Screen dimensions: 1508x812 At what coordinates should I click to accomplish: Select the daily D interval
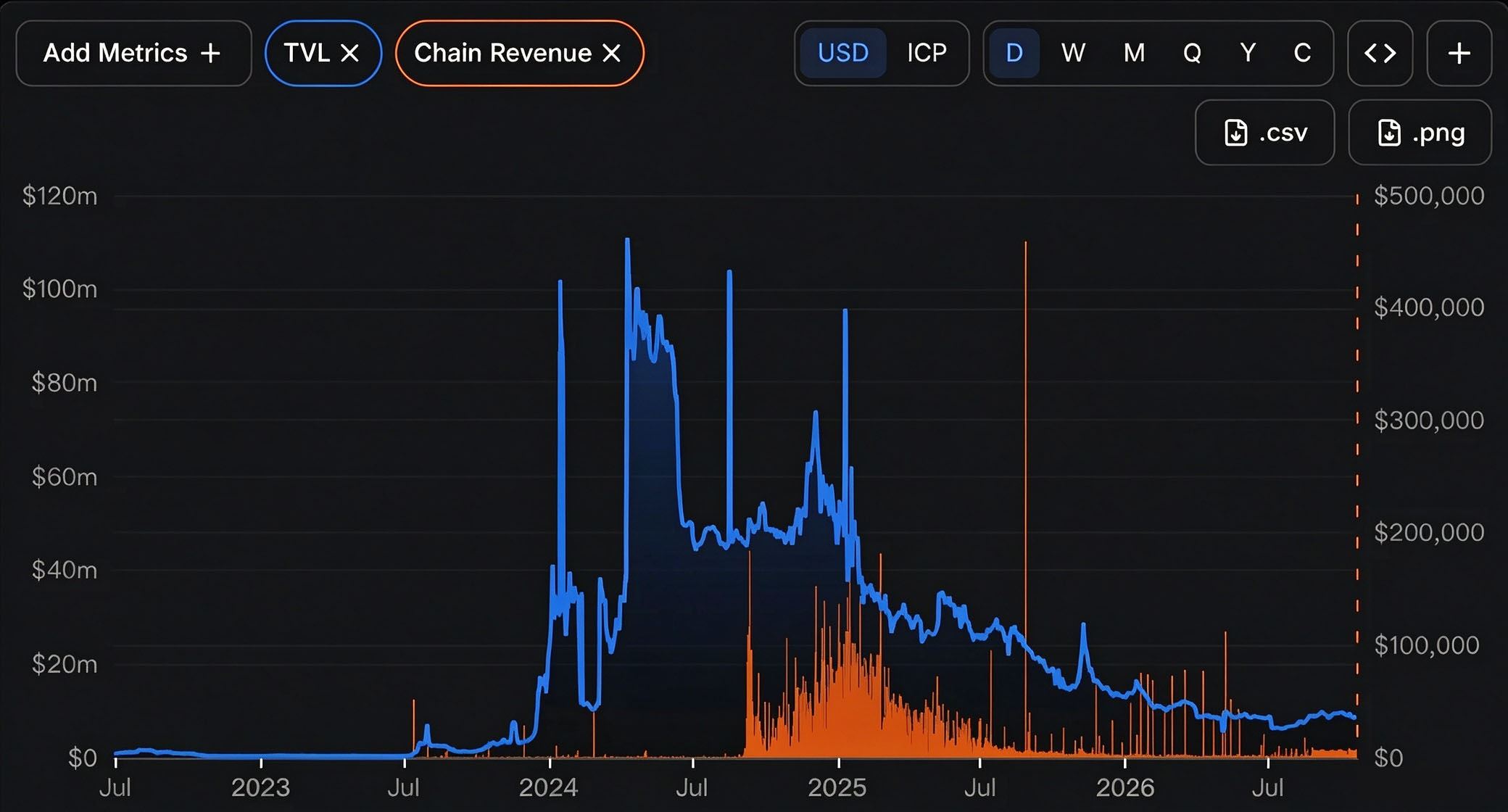(1014, 53)
